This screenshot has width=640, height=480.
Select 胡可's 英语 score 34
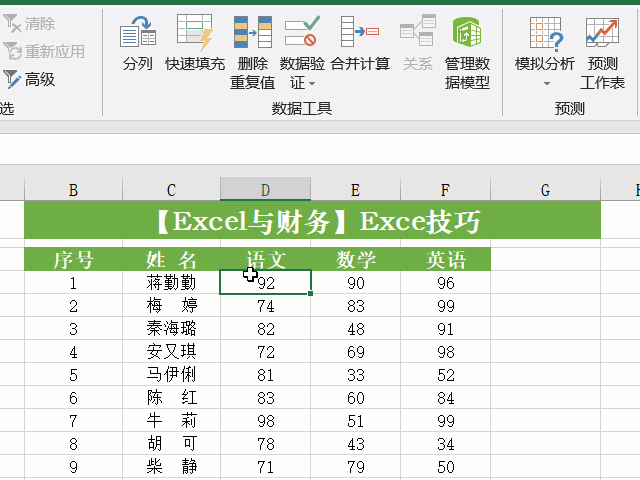(445, 443)
